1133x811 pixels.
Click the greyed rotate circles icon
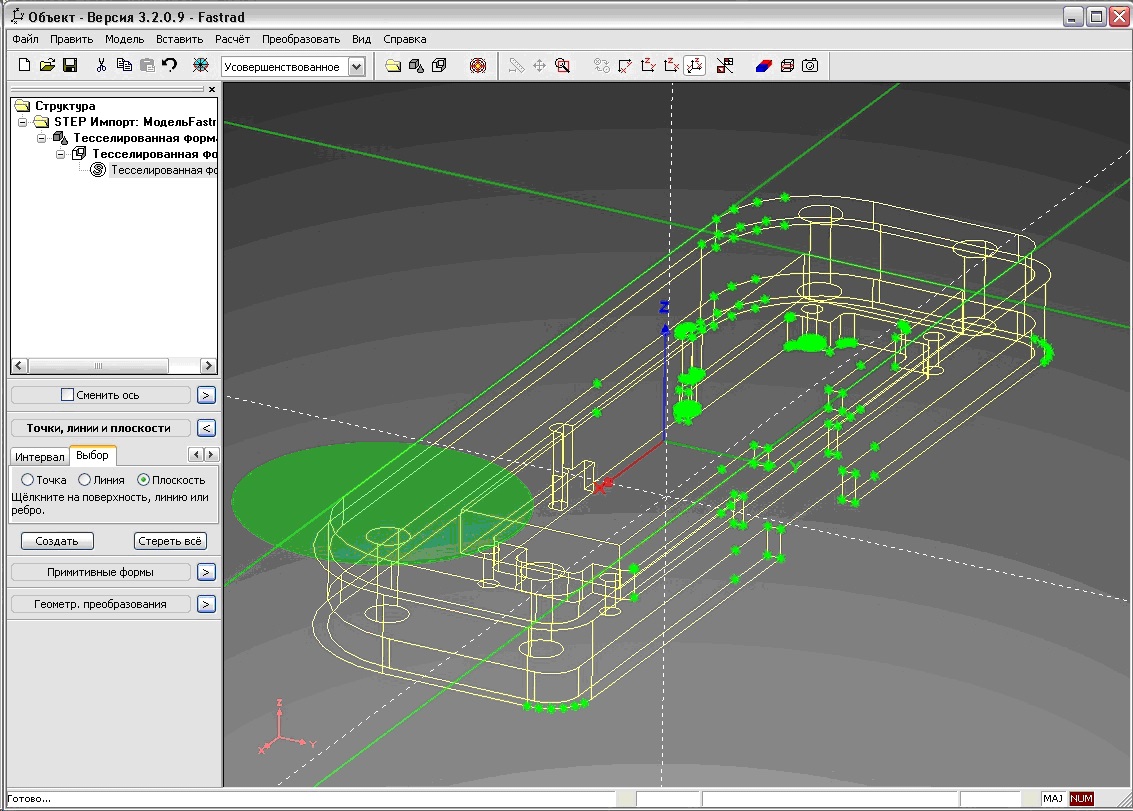[601, 66]
